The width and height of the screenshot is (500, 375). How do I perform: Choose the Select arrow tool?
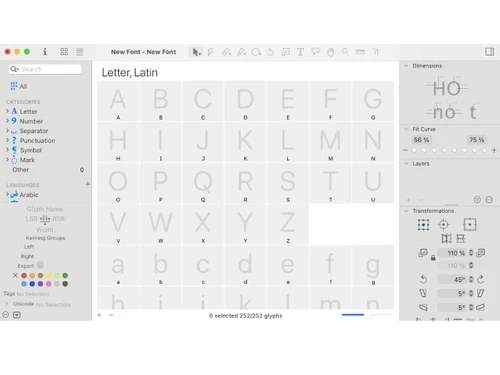(196, 52)
